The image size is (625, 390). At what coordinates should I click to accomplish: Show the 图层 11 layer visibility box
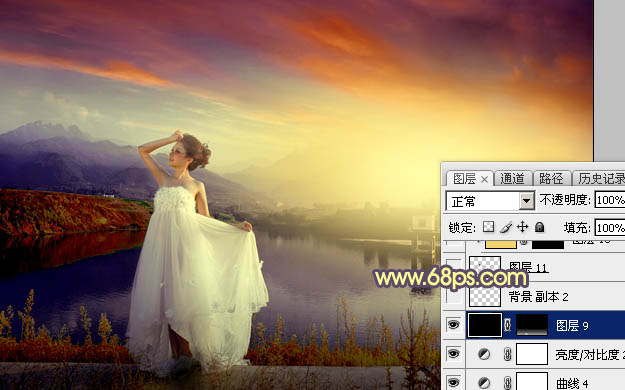453,268
